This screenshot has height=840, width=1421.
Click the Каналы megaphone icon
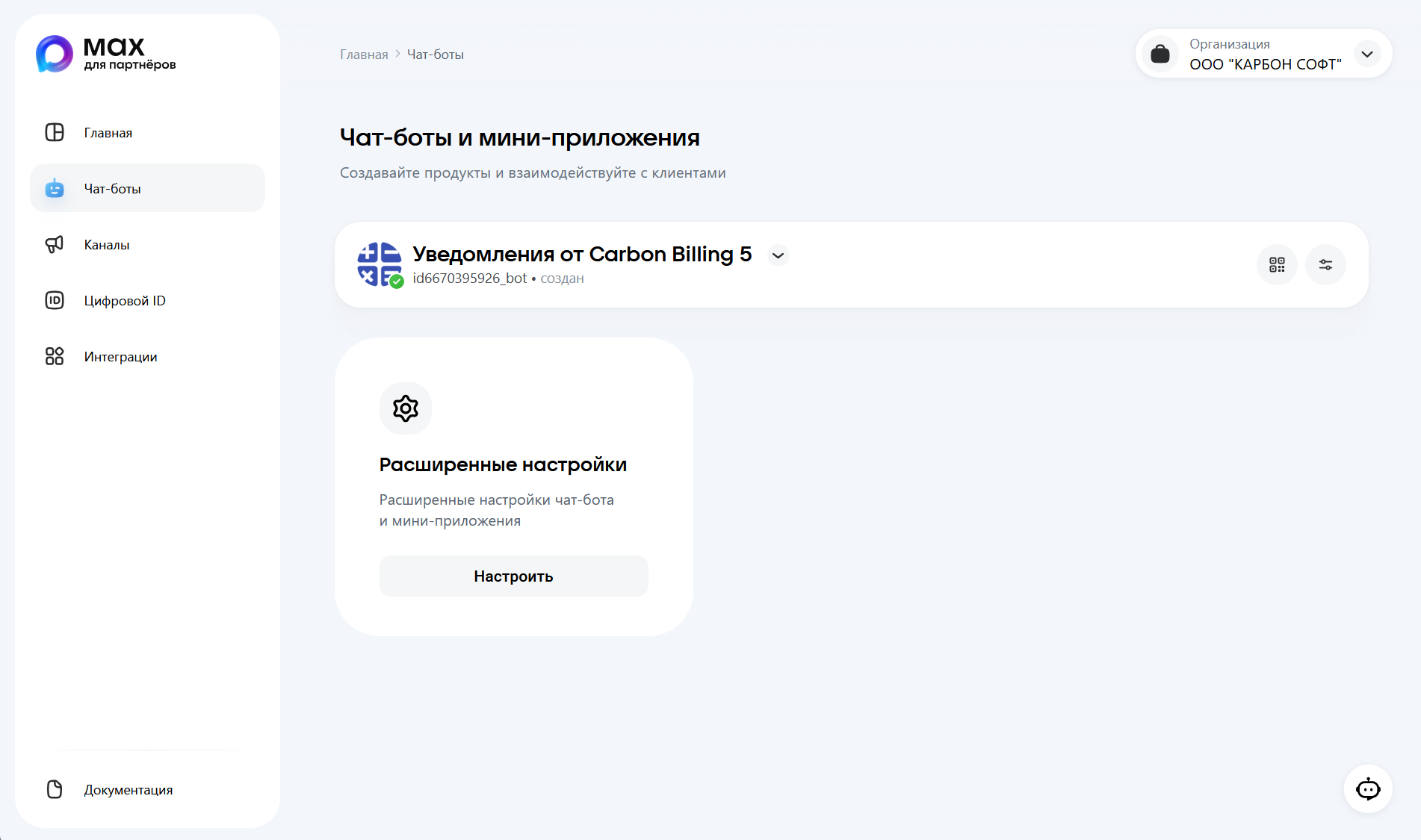point(55,244)
